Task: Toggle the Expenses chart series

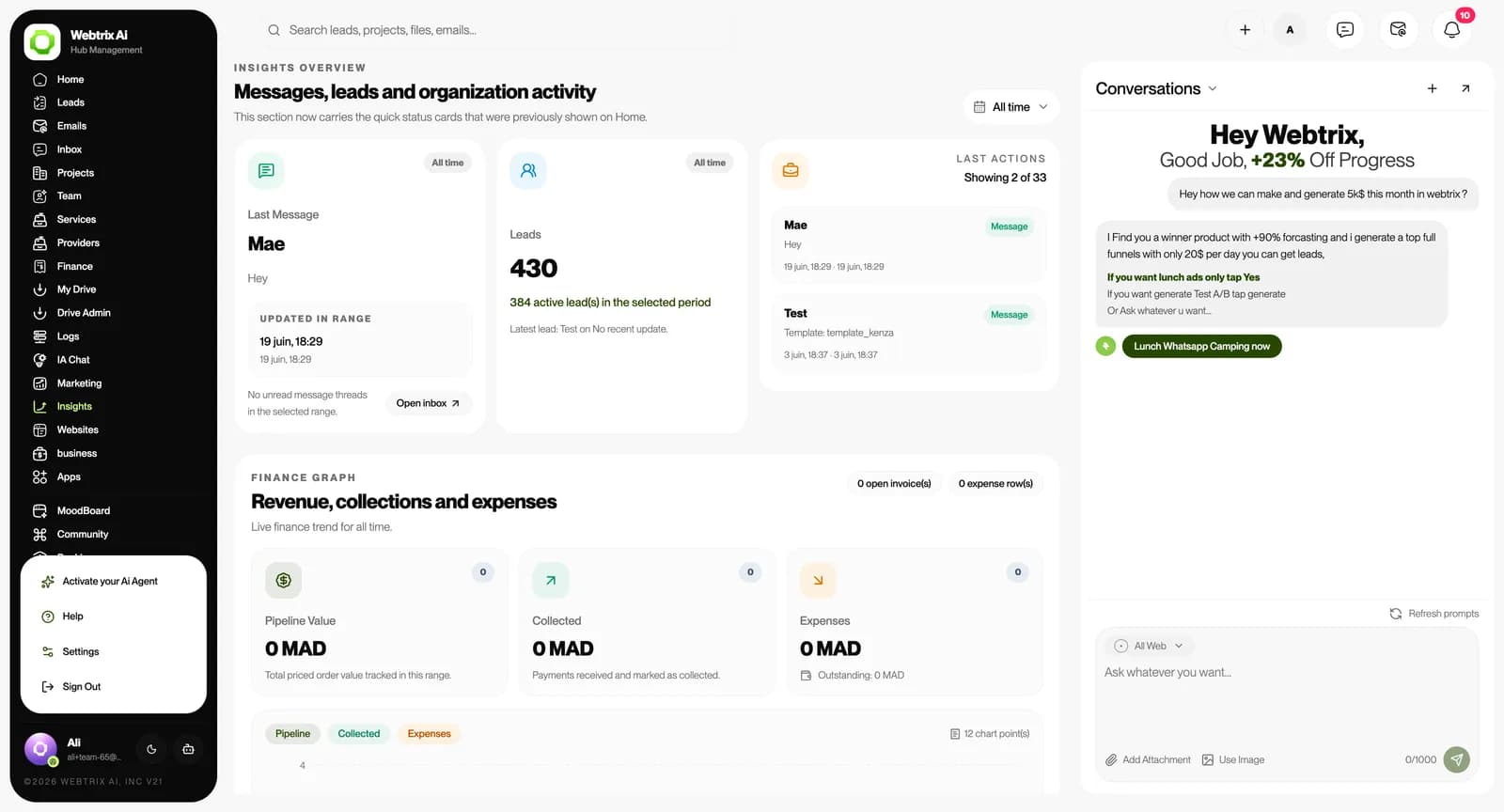Action: [x=430, y=734]
